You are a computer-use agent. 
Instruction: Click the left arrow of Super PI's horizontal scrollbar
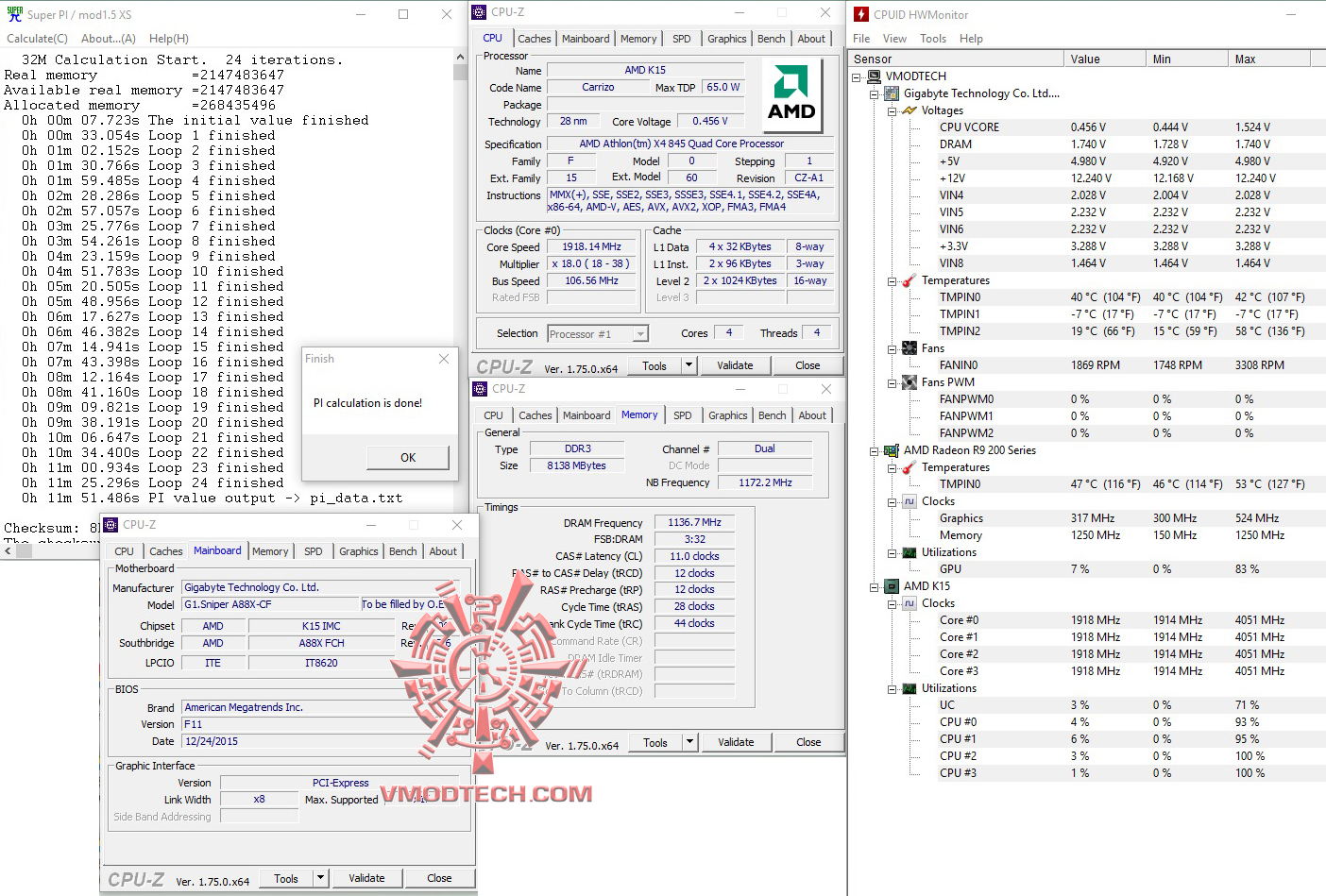tap(8, 550)
